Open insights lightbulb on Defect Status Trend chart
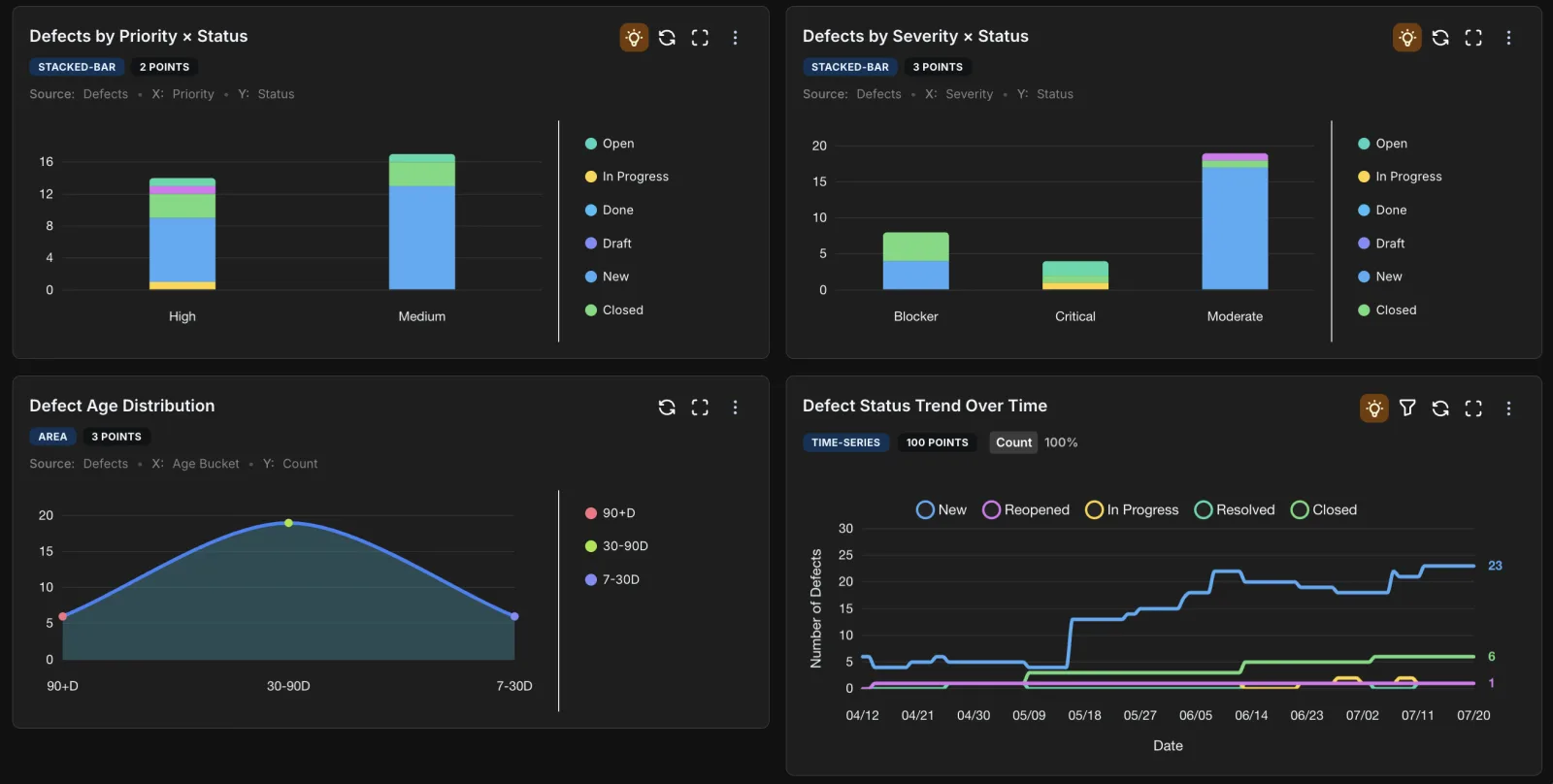This screenshot has width=1553, height=784. pyautogui.click(x=1374, y=408)
